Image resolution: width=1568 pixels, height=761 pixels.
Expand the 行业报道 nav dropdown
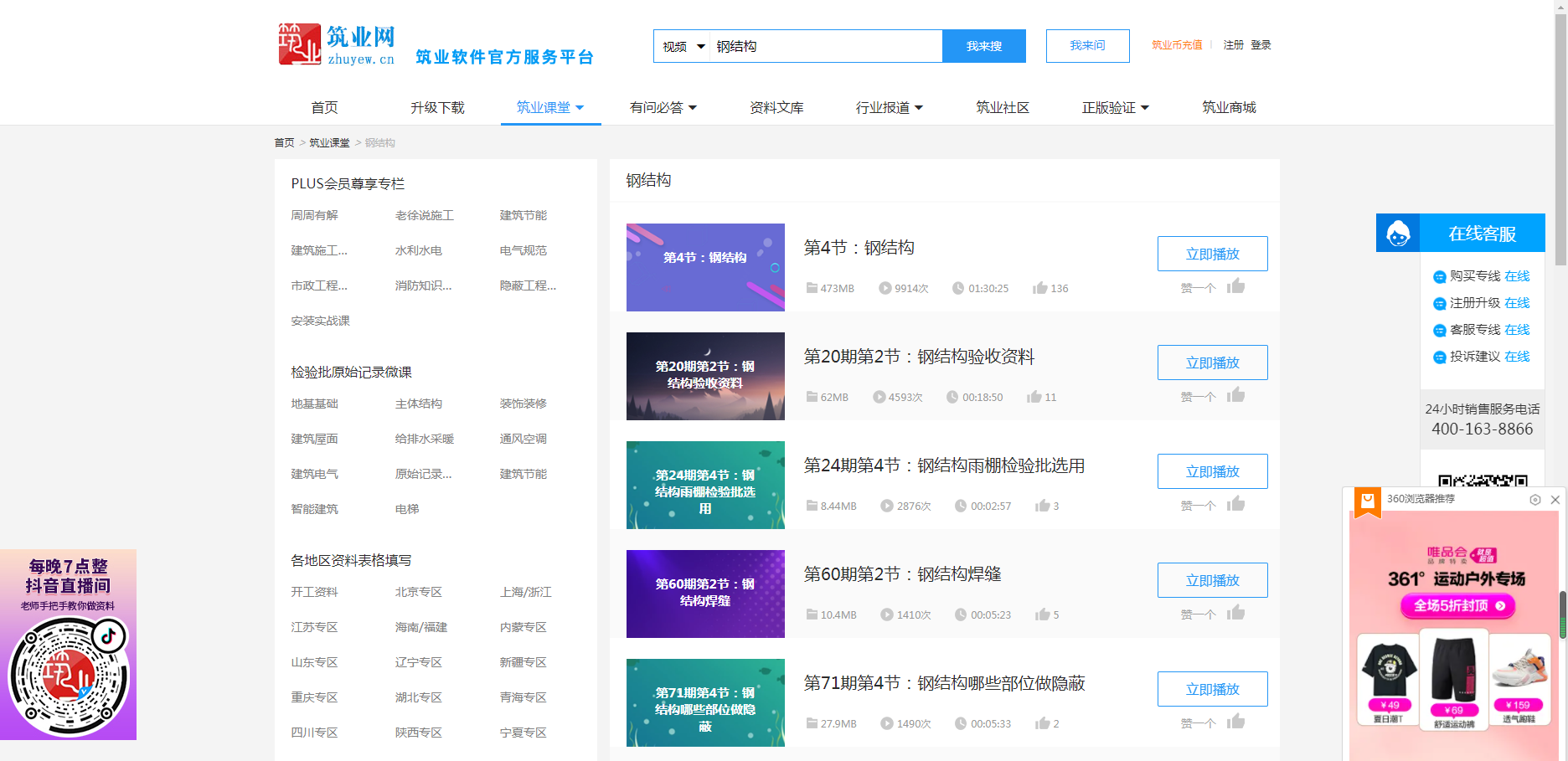click(919, 107)
